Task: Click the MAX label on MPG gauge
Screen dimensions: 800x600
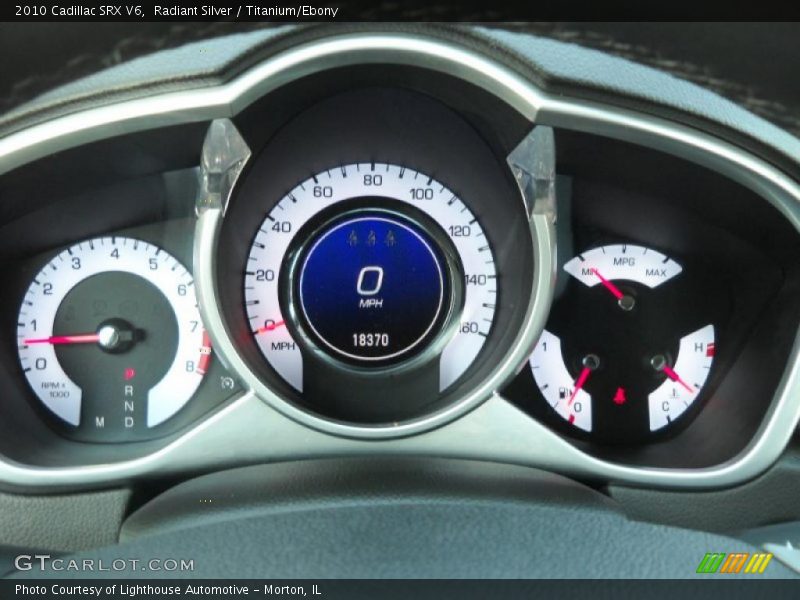Action: [656, 272]
